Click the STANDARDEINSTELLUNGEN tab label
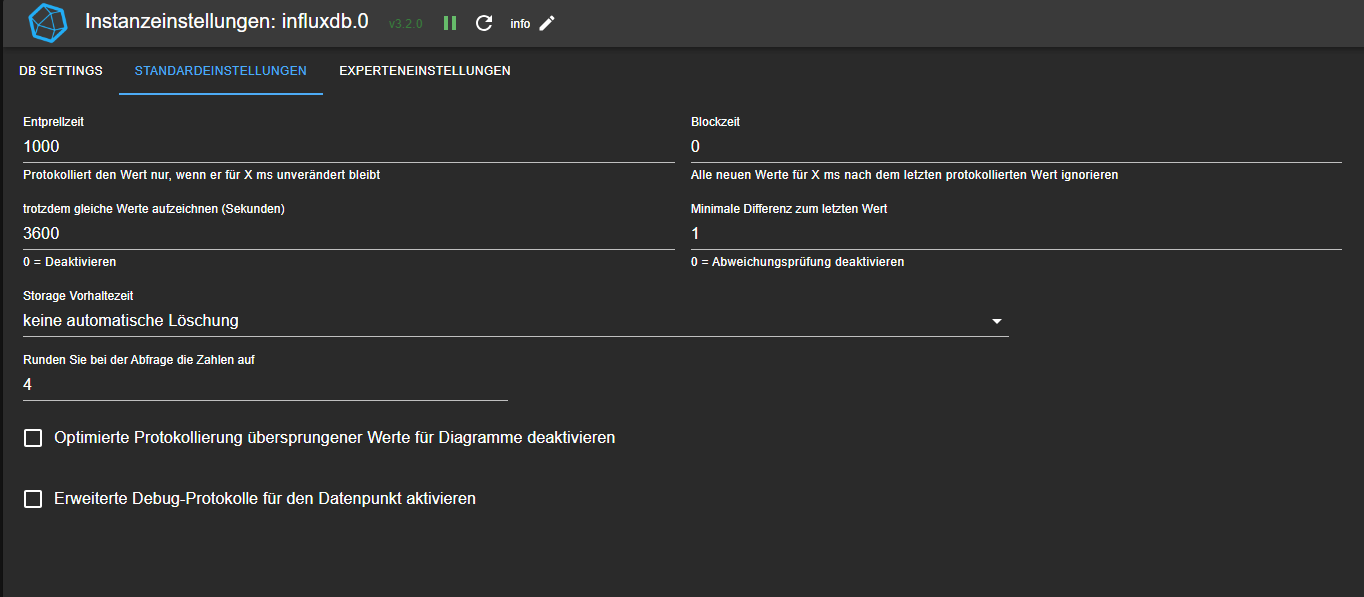1364x597 pixels. coord(220,71)
